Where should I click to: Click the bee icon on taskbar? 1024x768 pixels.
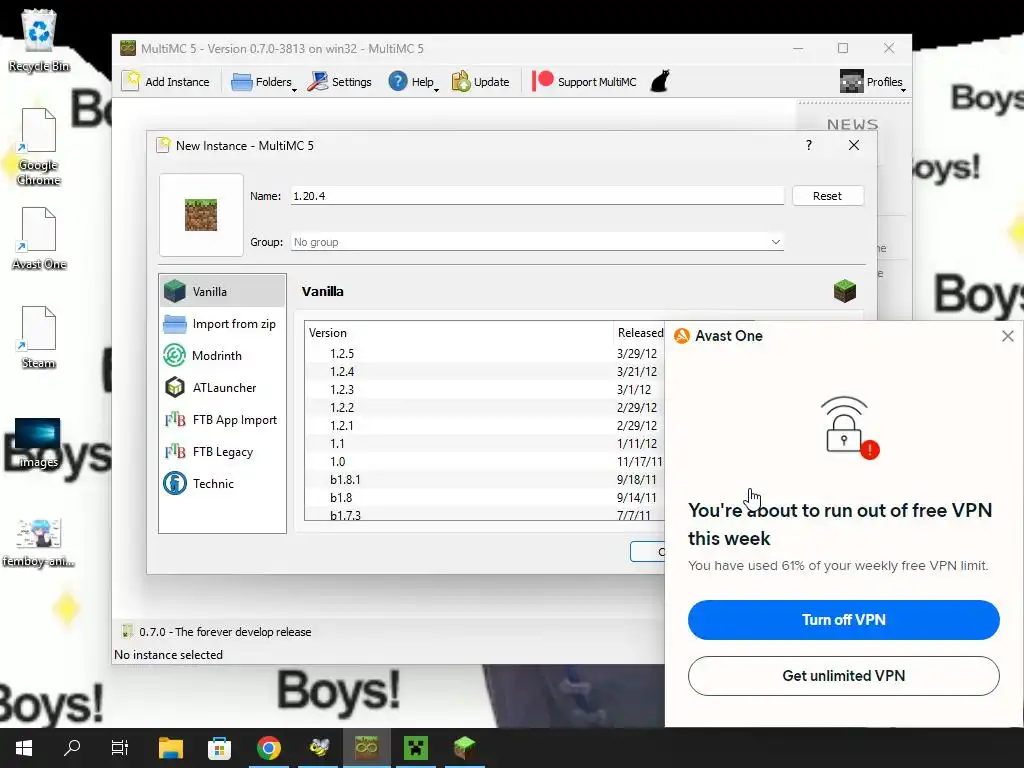(x=318, y=748)
